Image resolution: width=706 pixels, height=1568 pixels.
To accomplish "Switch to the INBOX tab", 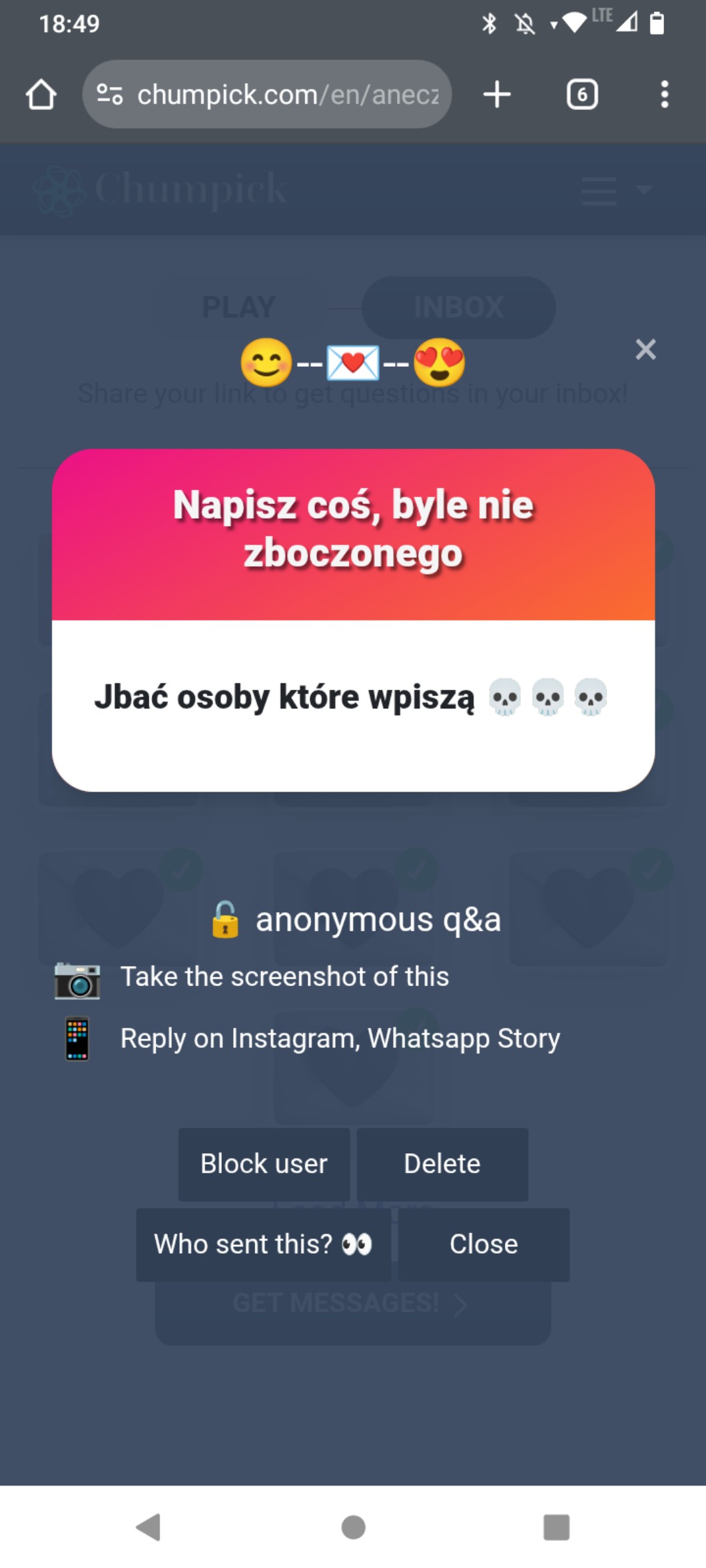I will pyautogui.click(x=458, y=308).
